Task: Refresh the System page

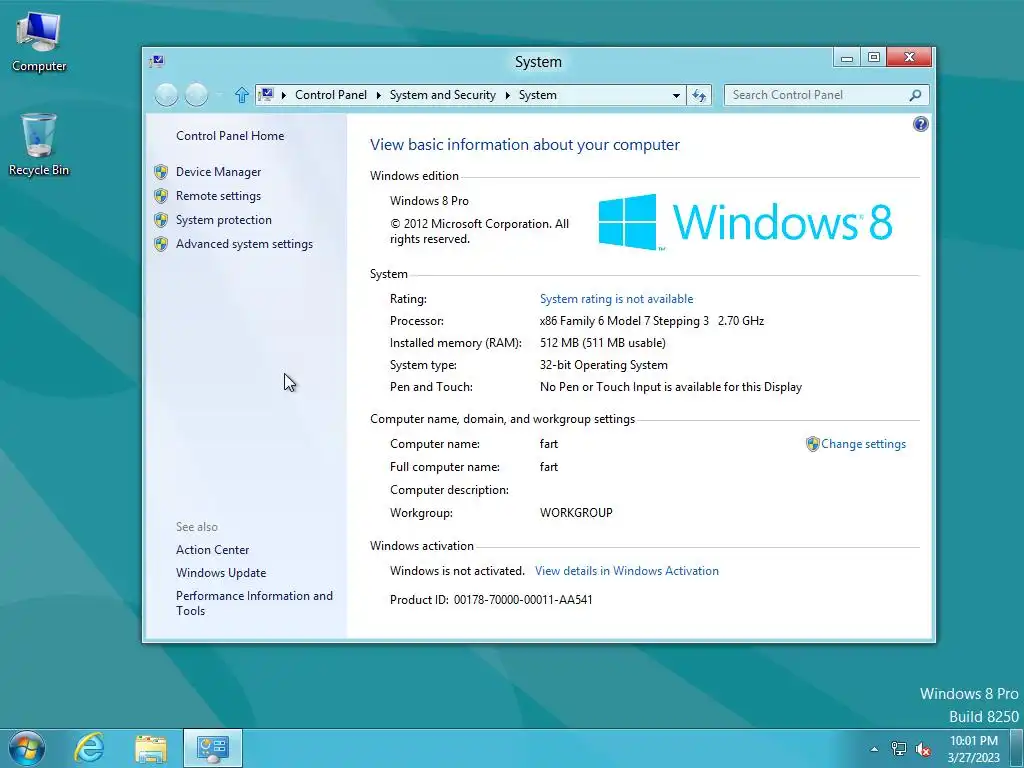Action: [x=699, y=95]
